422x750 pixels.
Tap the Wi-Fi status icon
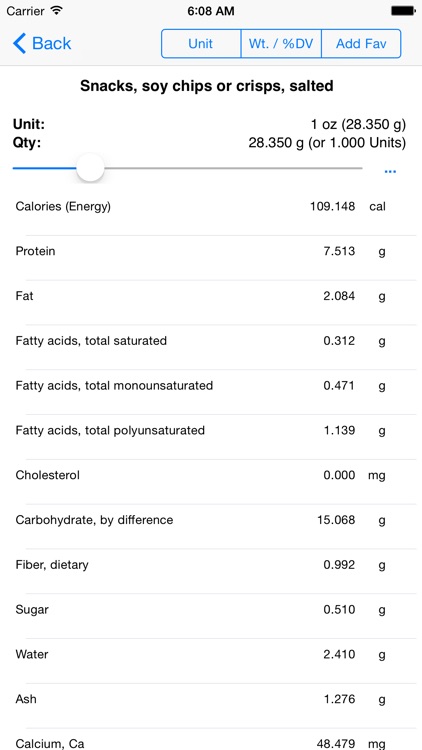pyautogui.click(x=56, y=11)
